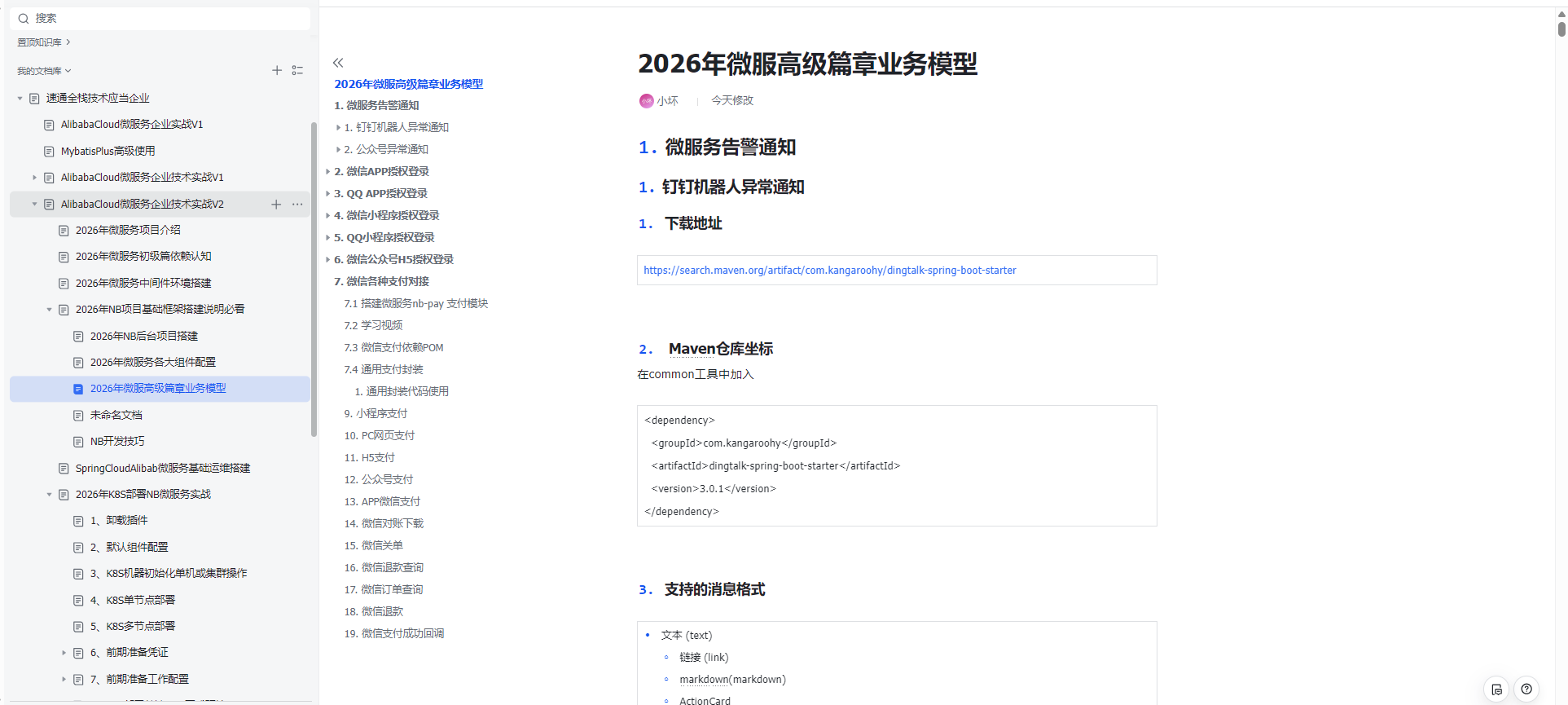Viewport: 1568px width, 705px height.
Task: Open the NB开发技巧 document
Action: [x=117, y=442]
